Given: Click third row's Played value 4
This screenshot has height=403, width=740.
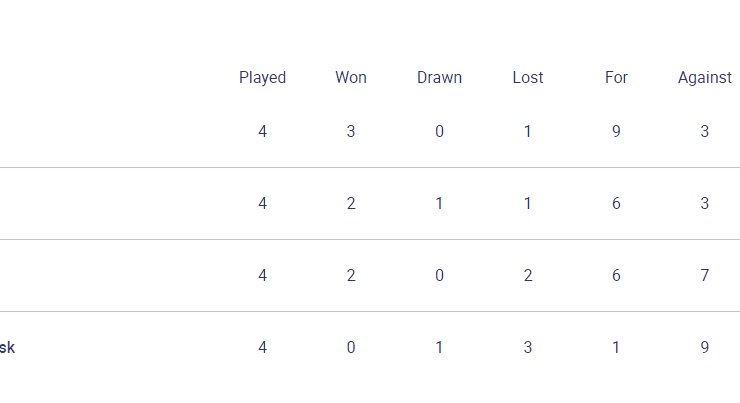Looking at the screenshot, I should 262,276.
